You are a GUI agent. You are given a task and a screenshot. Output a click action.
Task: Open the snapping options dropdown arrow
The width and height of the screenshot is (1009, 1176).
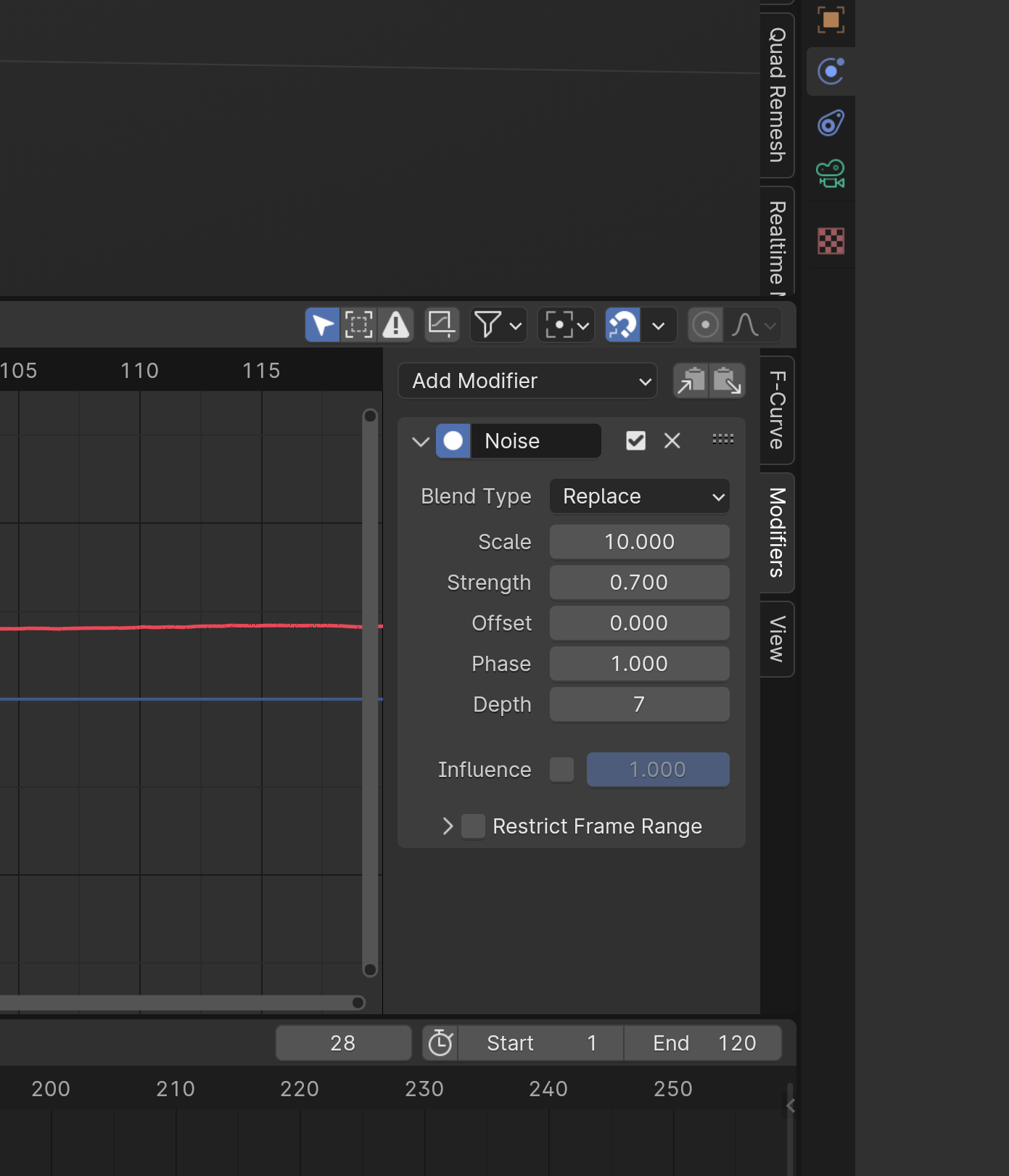[659, 326]
